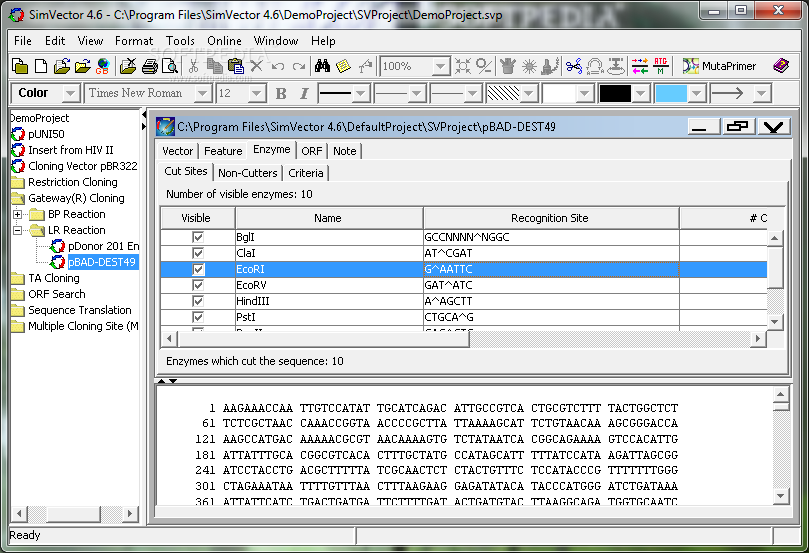809x553 pixels.
Task: Click the Copy icon
Action: 214,66
